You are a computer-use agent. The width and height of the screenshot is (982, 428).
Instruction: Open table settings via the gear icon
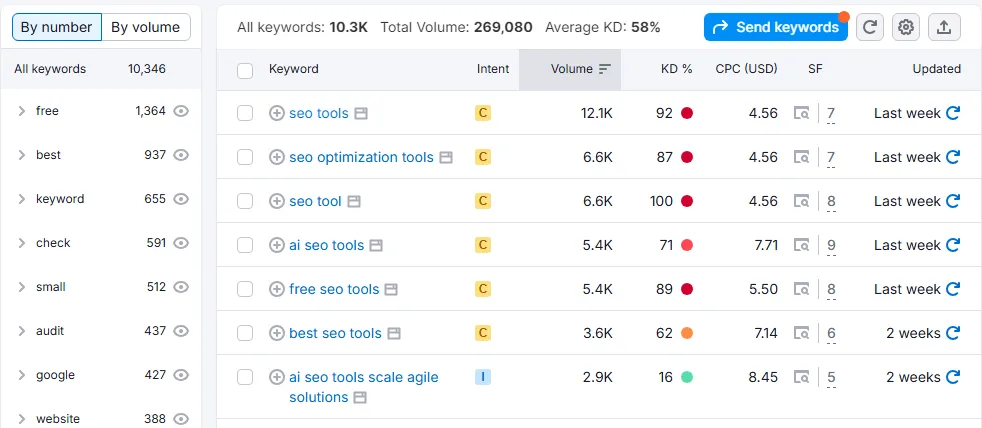(906, 27)
